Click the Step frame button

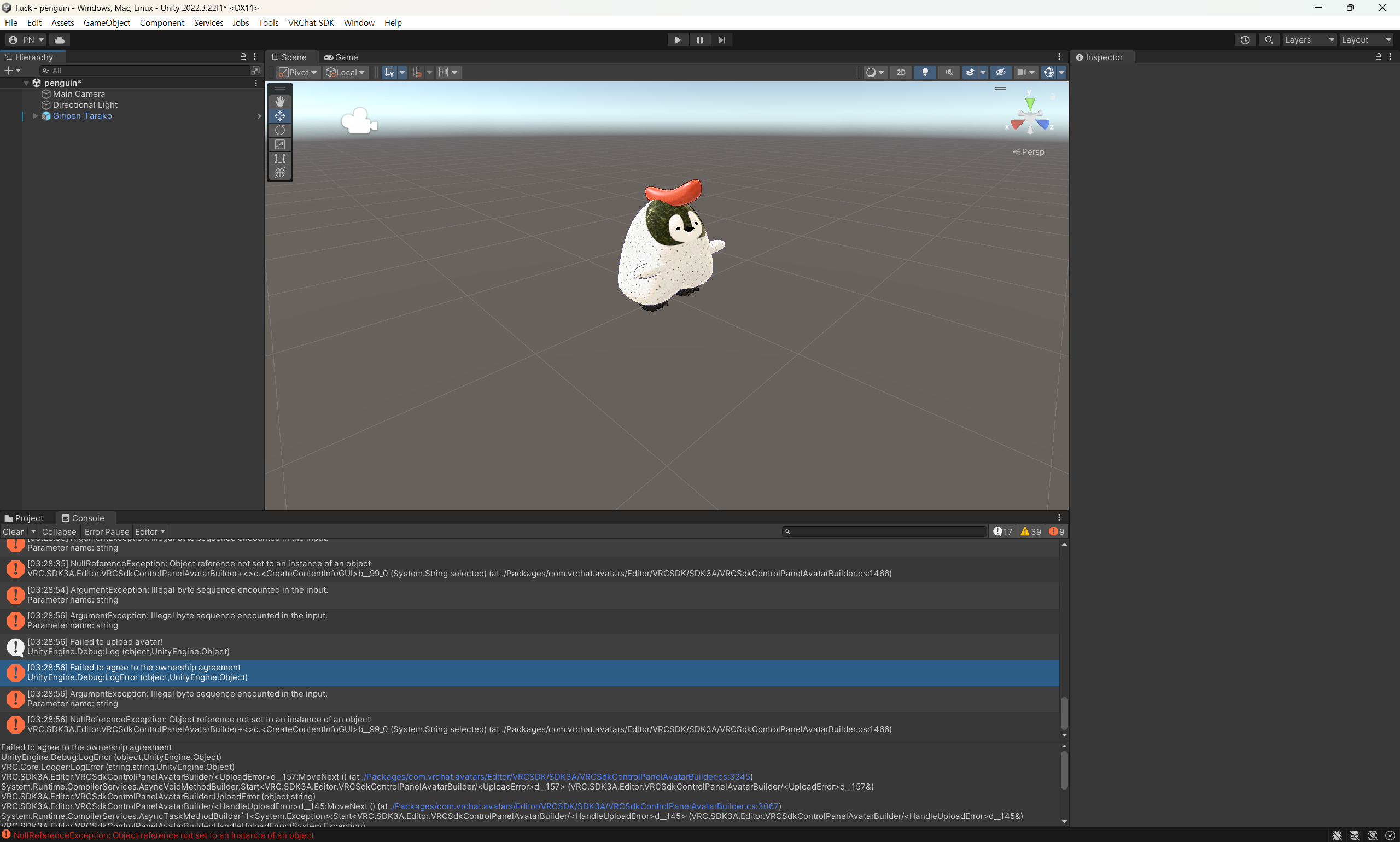721,40
